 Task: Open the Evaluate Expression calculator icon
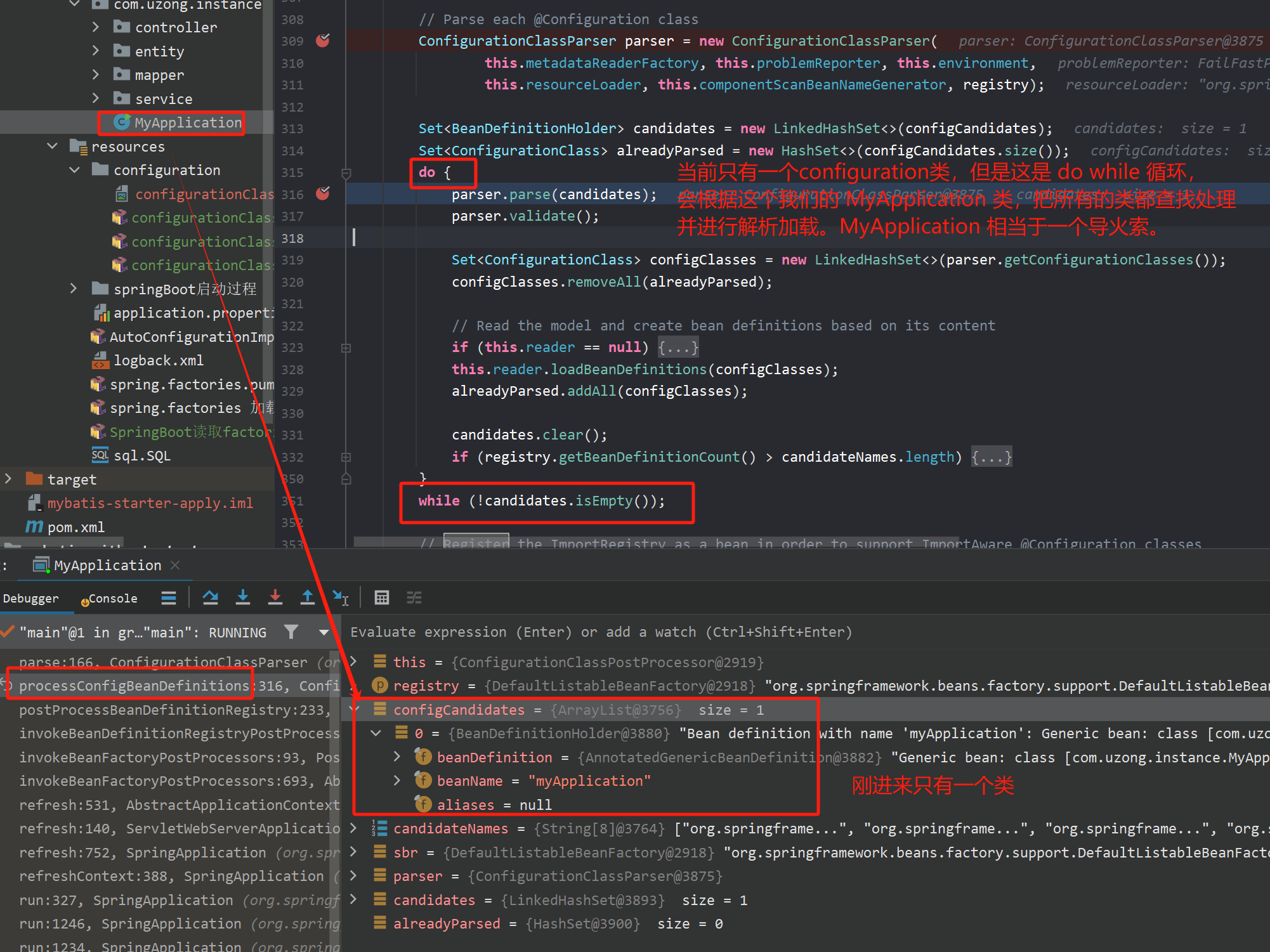point(381,597)
